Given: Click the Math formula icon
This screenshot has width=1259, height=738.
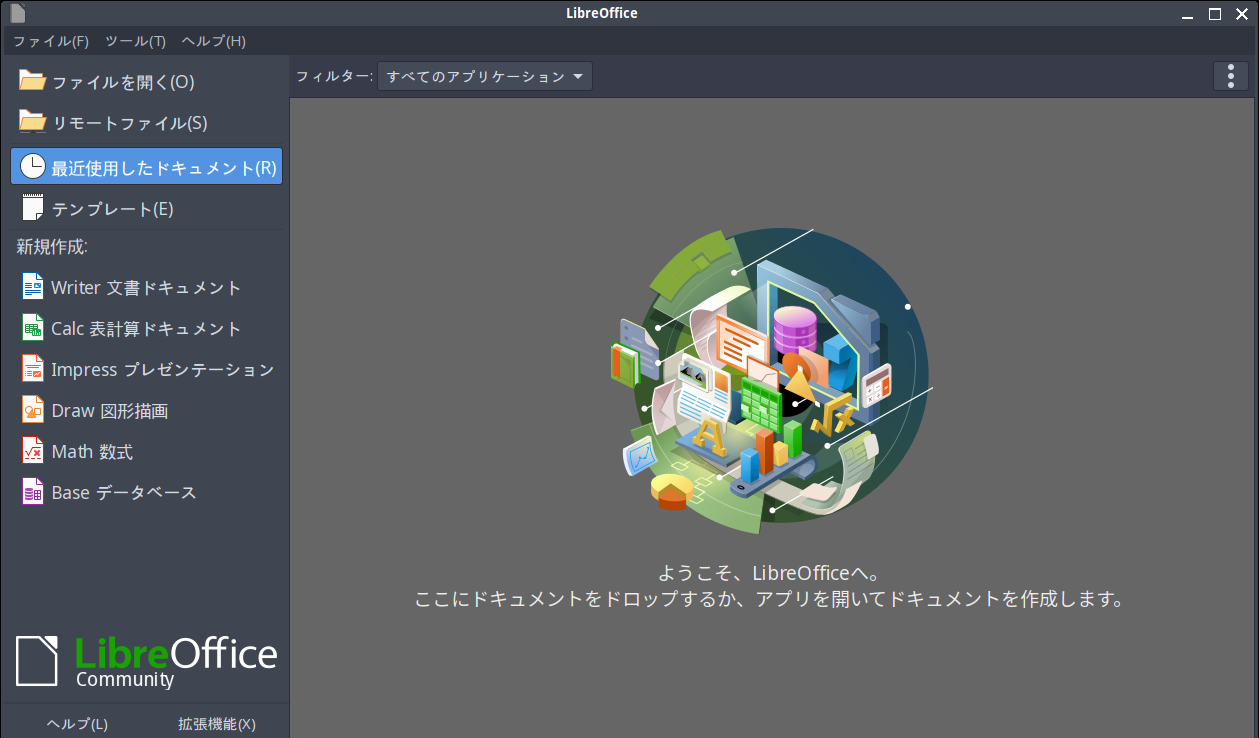Looking at the screenshot, I should pyautogui.click(x=33, y=451).
